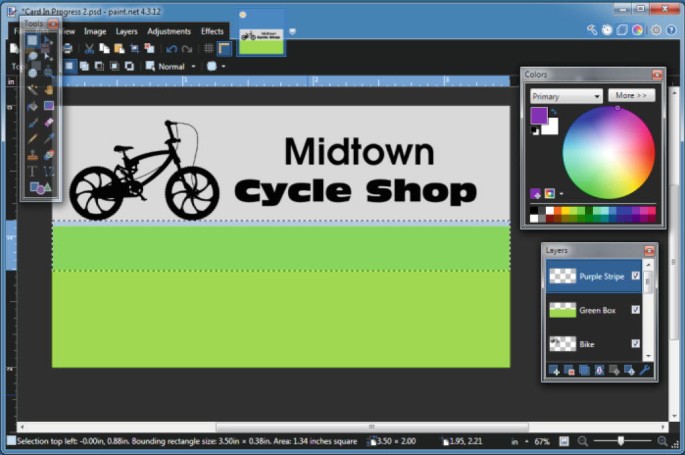The height and width of the screenshot is (455, 685).
Task: Pick the Pan hand tool
Action: (48, 88)
